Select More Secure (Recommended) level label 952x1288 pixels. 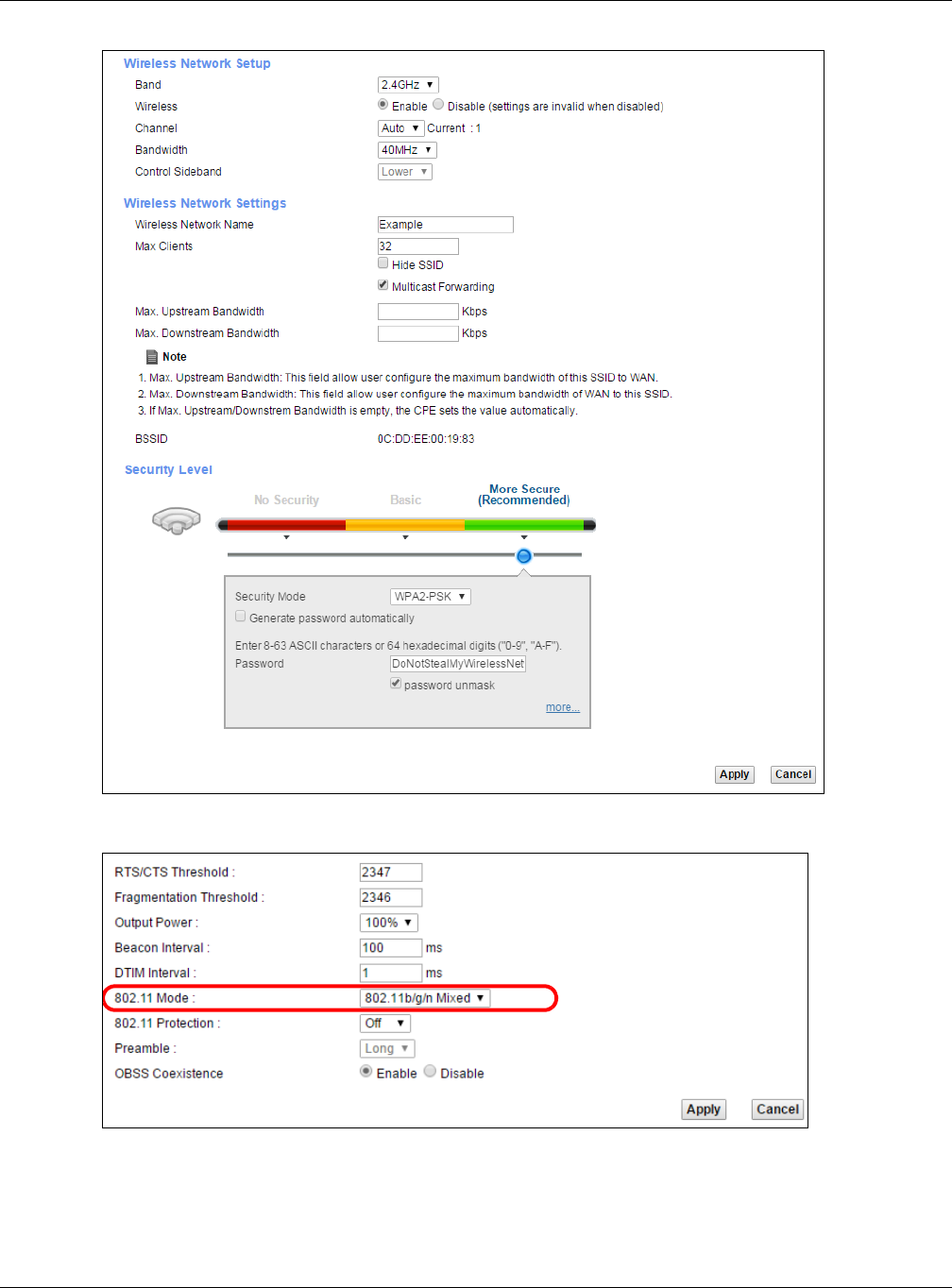tap(524, 495)
